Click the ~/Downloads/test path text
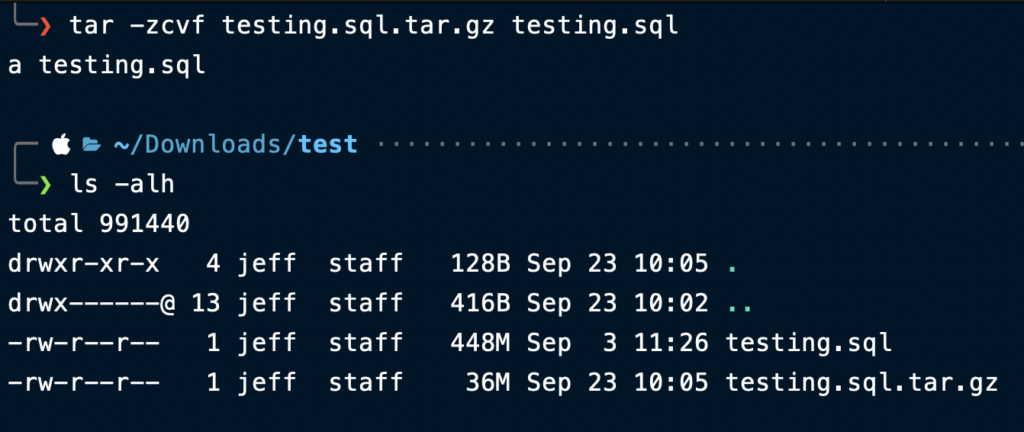This screenshot has height=432, width=1024. pyautogui.click(x=235, y=145)
